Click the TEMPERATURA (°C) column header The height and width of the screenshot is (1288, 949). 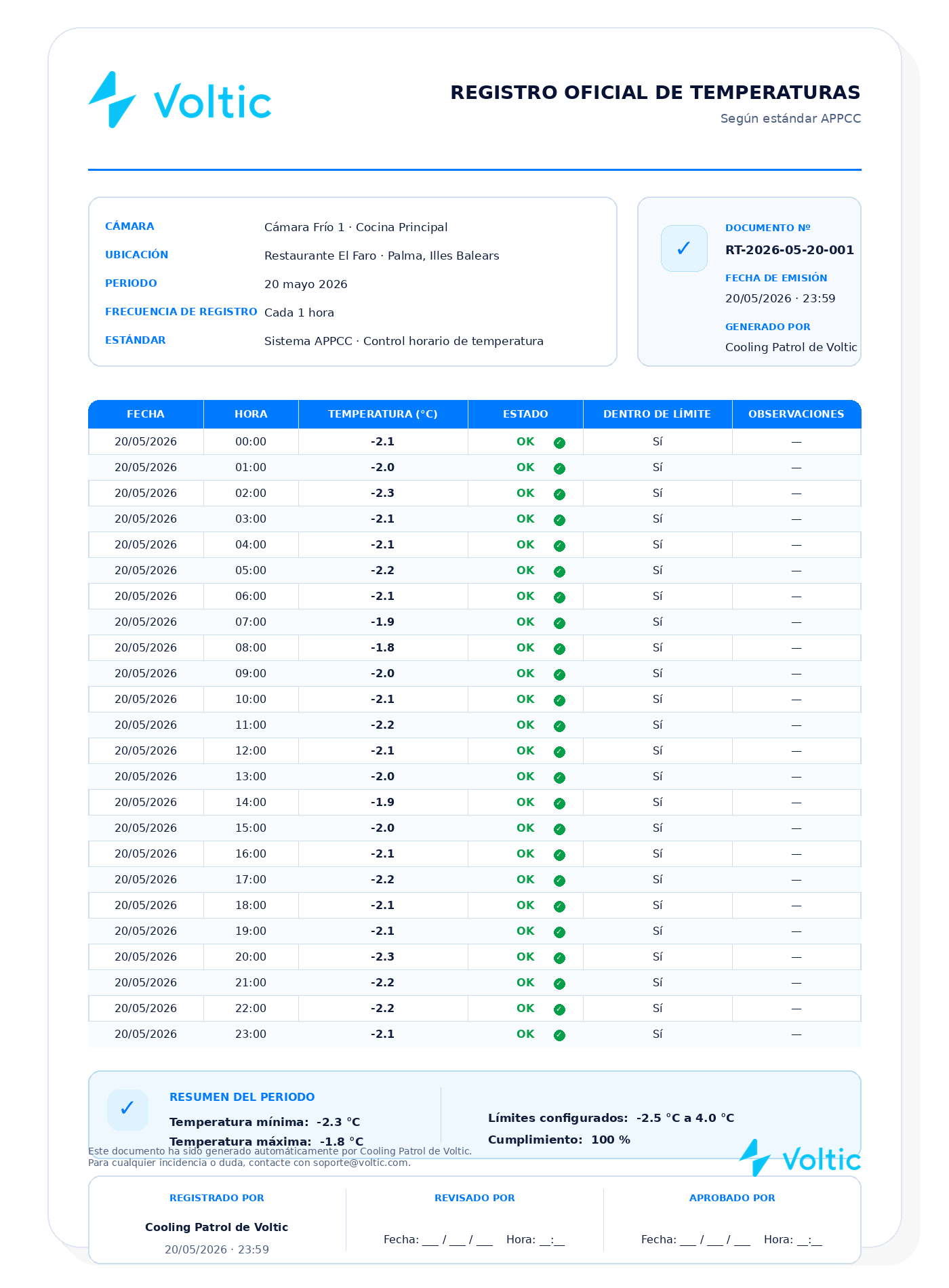click(383, 414)
